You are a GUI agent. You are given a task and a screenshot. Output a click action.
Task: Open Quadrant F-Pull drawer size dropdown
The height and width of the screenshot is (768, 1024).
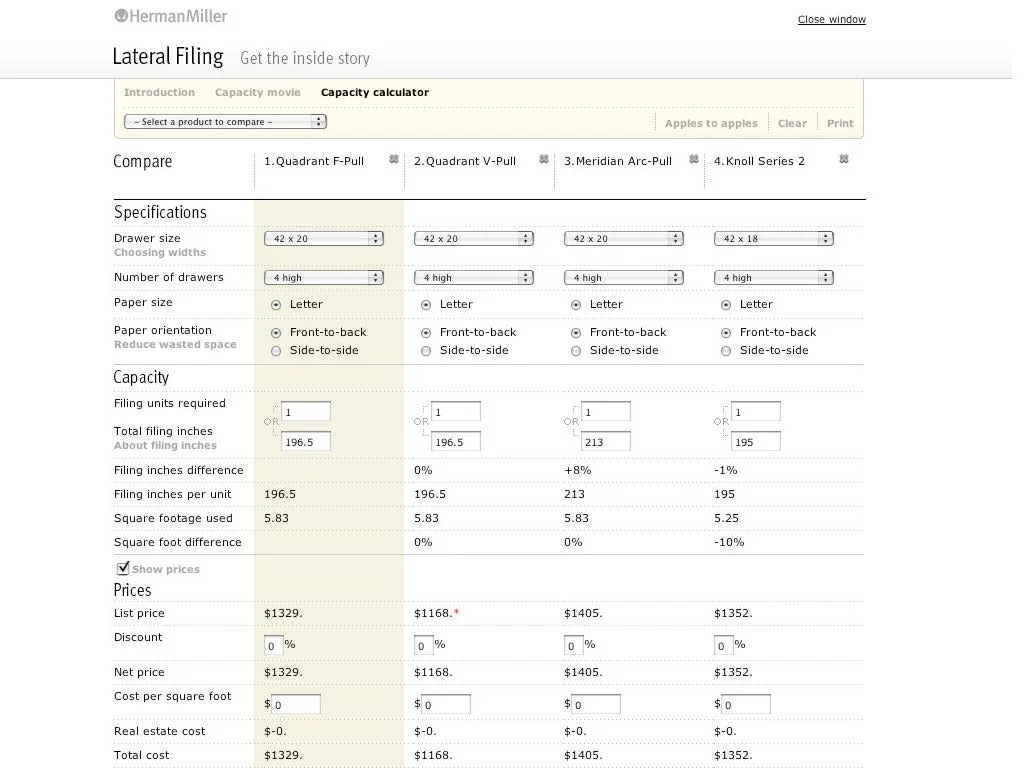324,239
